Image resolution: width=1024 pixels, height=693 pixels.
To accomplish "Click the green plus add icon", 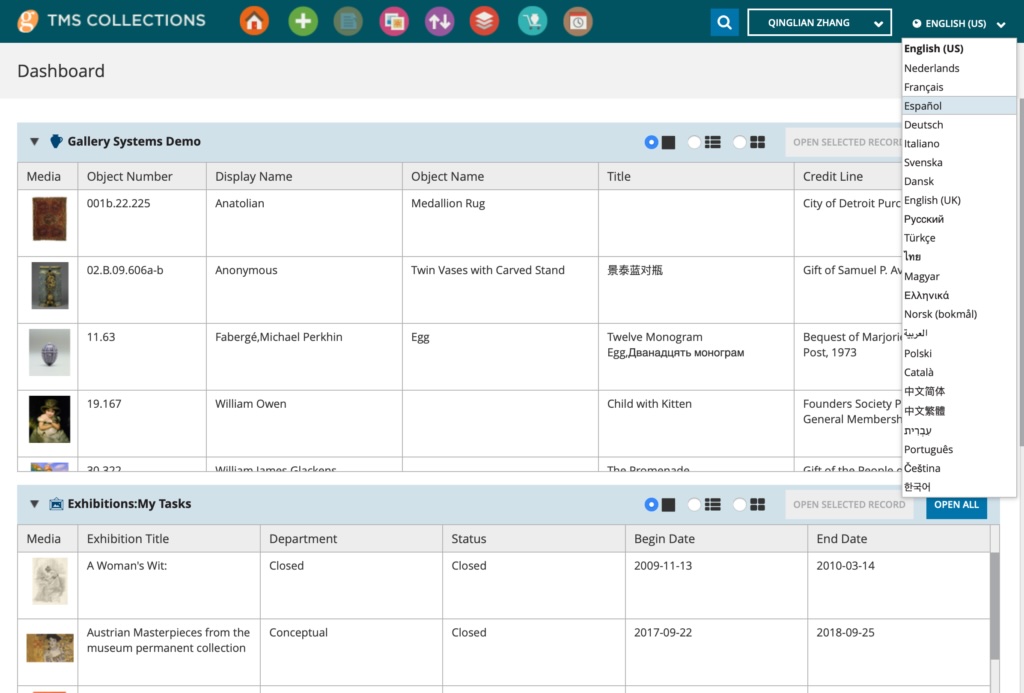I will coord(303,22).
